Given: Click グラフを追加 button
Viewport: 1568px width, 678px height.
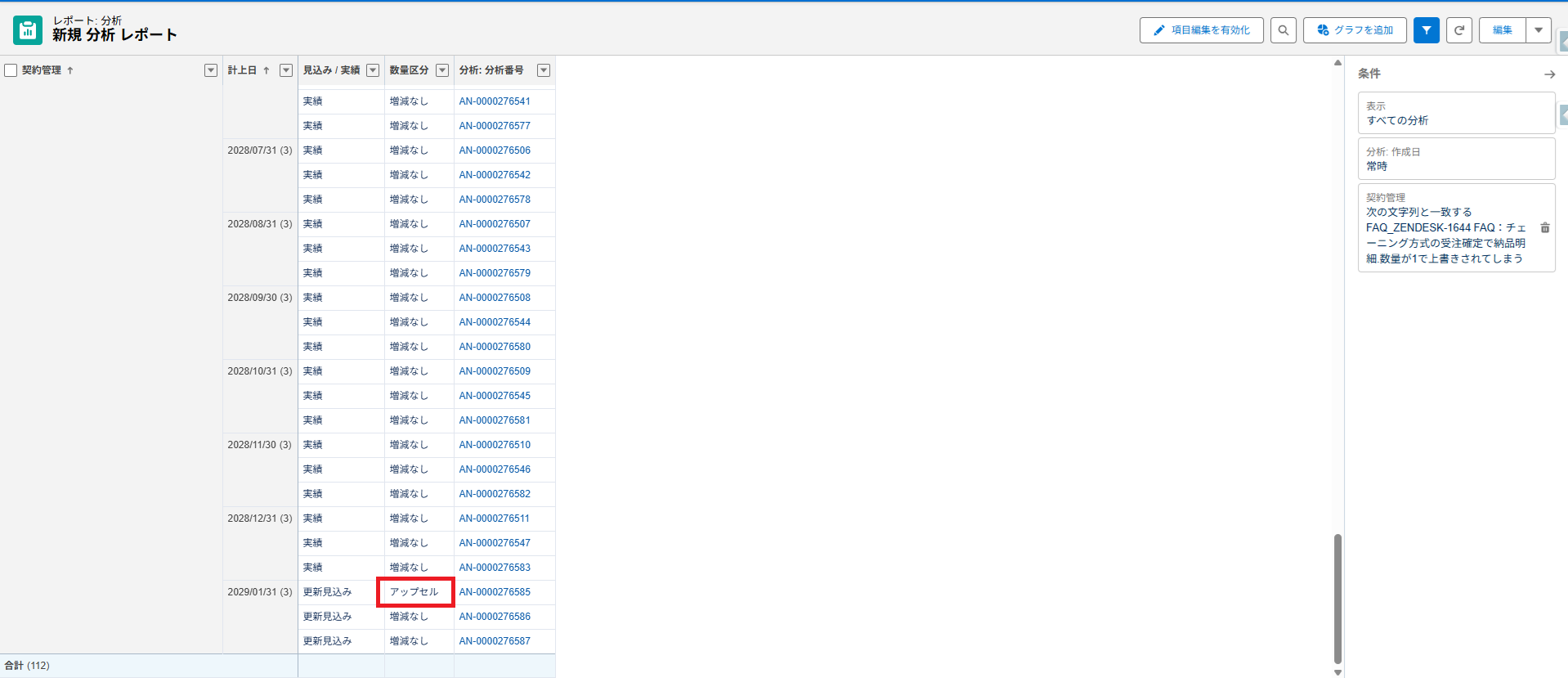Looking at the screenshot, I should coord(1355,30).
